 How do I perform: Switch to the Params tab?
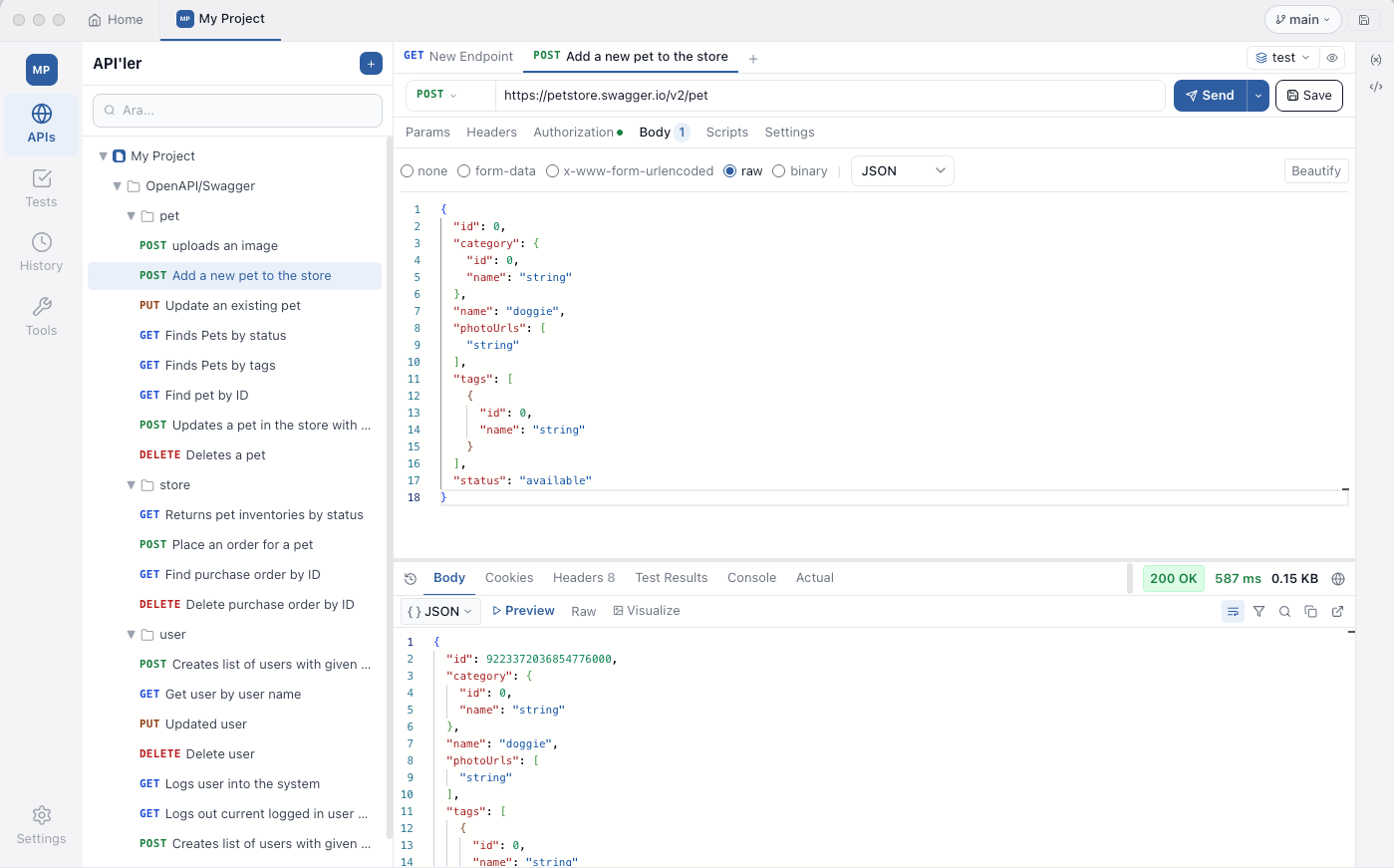click(x=427, y=133)
